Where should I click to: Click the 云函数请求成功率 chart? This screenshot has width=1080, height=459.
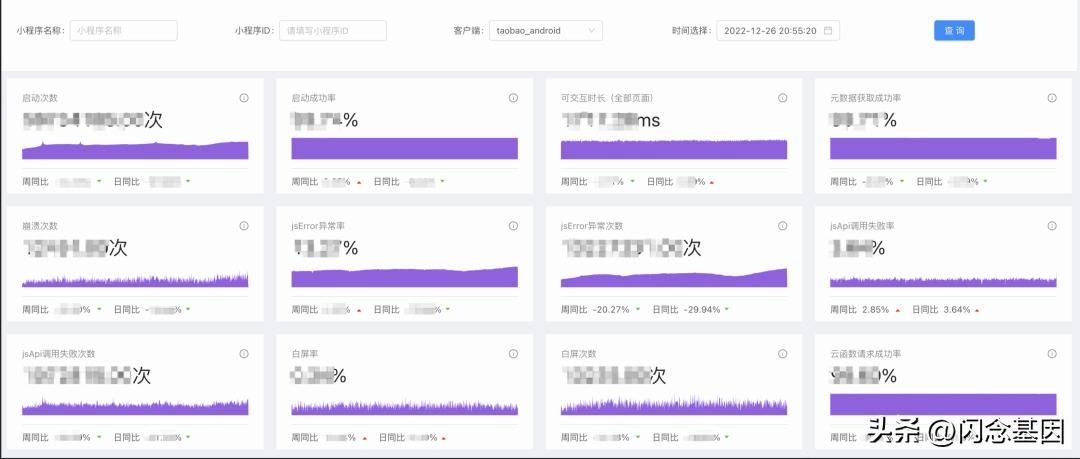[943, 405]
